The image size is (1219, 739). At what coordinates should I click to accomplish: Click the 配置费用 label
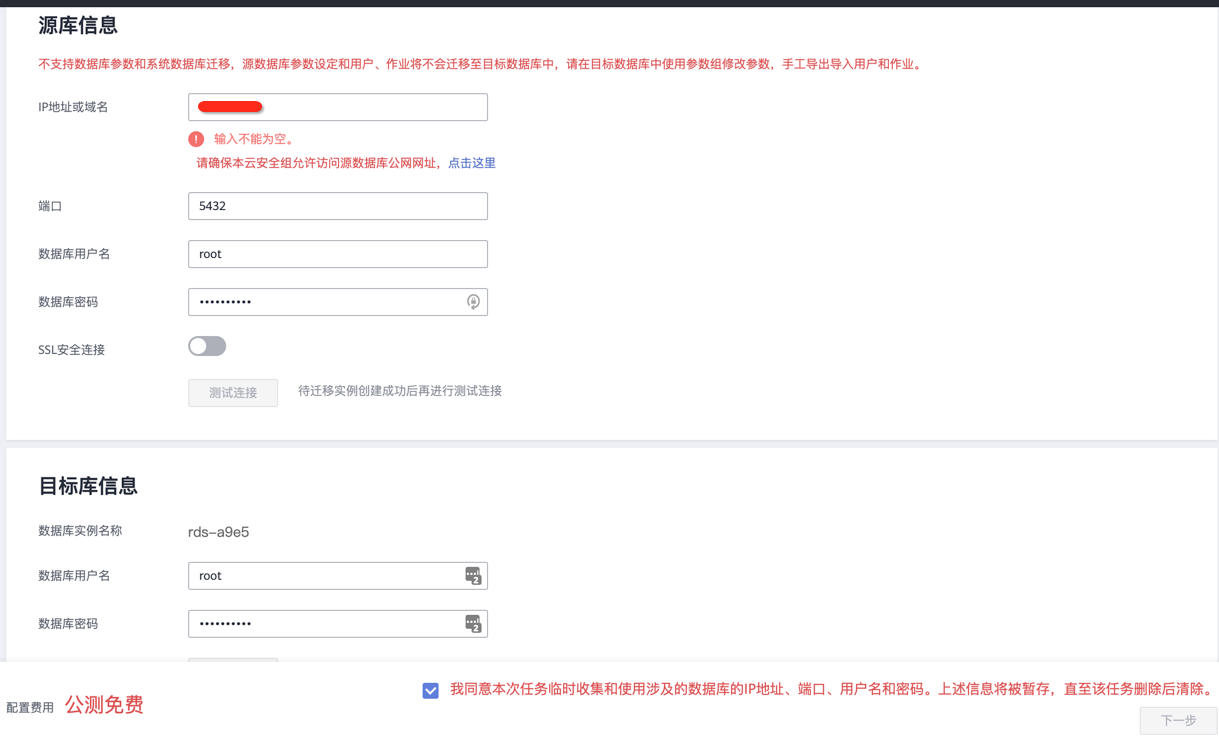[30, 708]
